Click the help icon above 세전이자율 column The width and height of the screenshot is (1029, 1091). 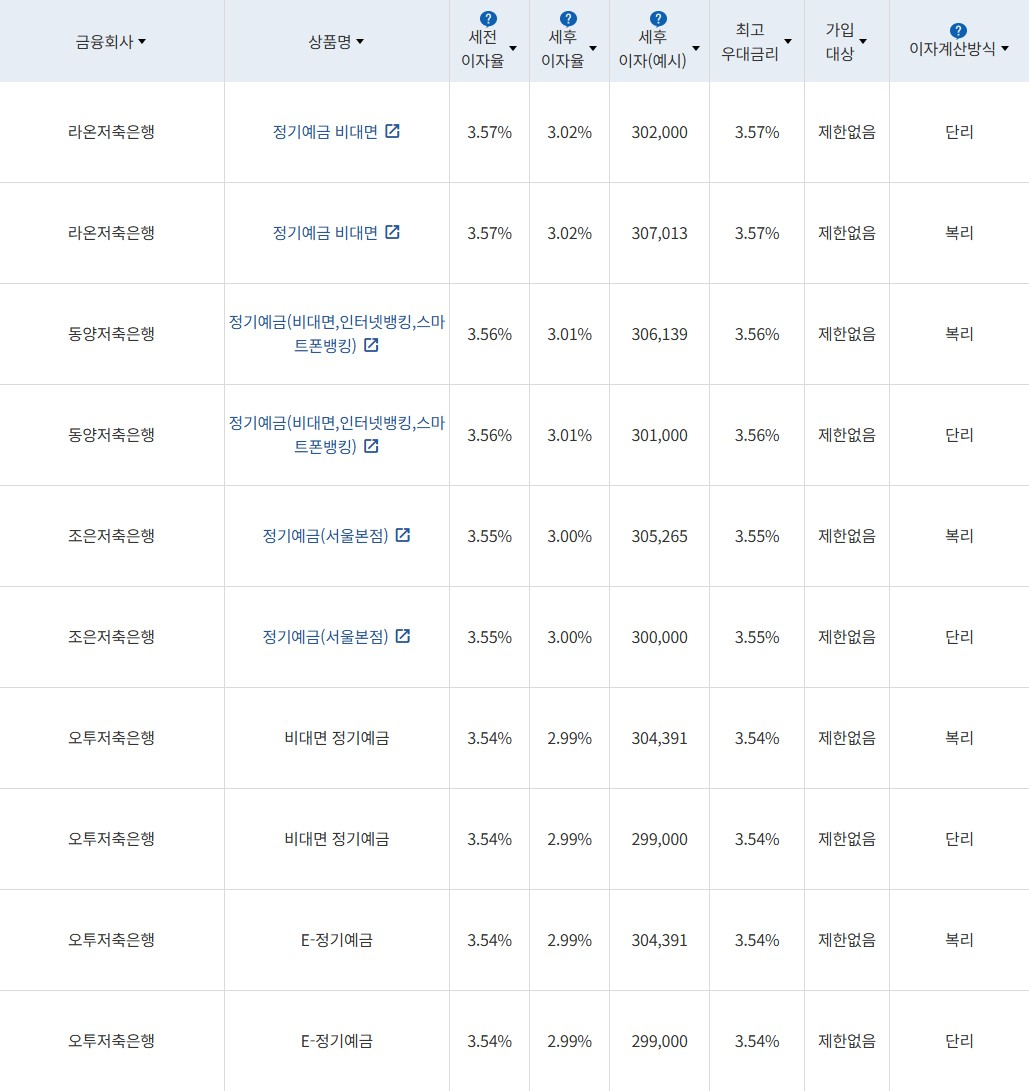(x=488, y=17)
